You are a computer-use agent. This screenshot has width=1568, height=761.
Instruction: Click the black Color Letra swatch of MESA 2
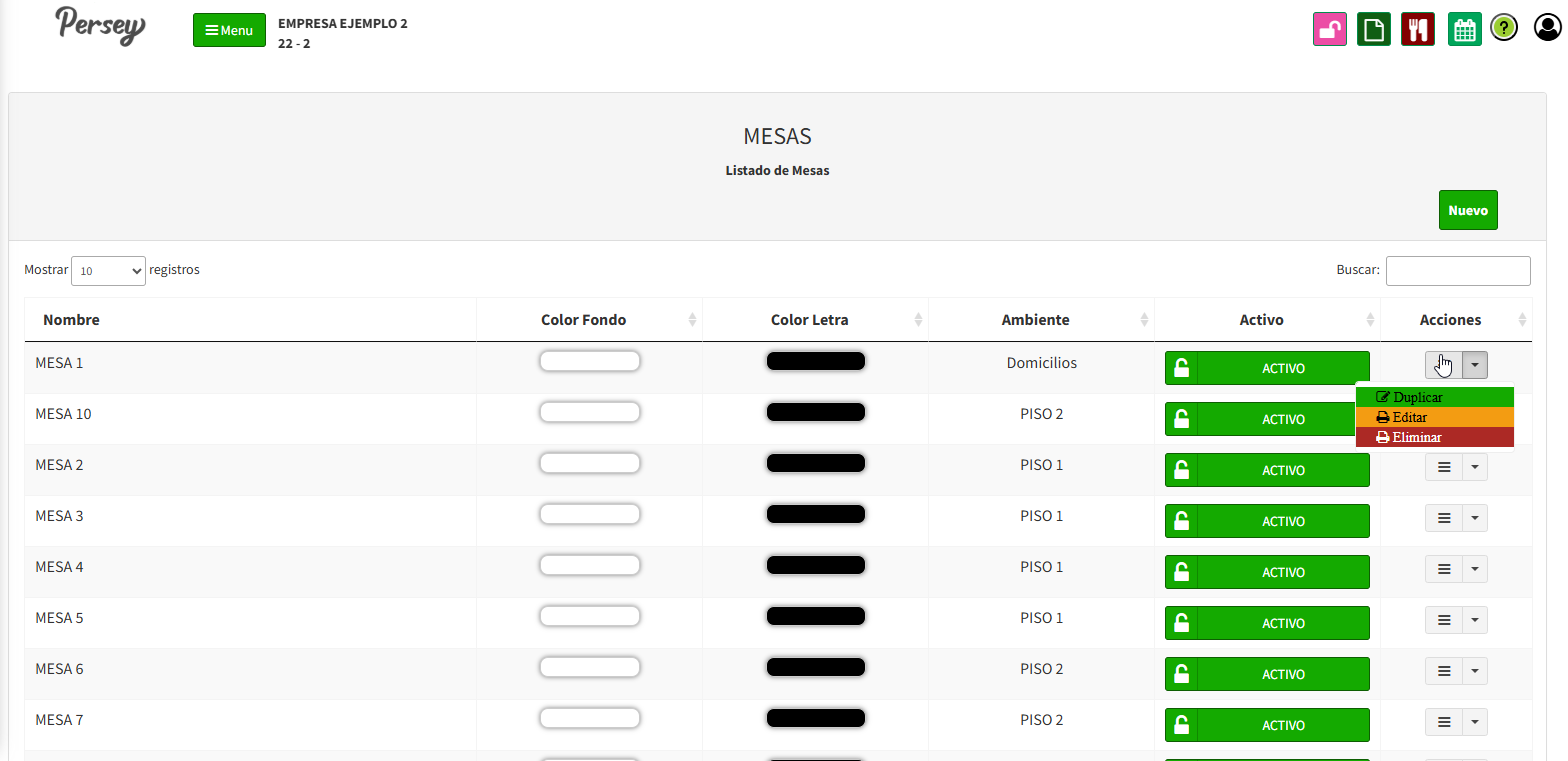tap(815, 463)
